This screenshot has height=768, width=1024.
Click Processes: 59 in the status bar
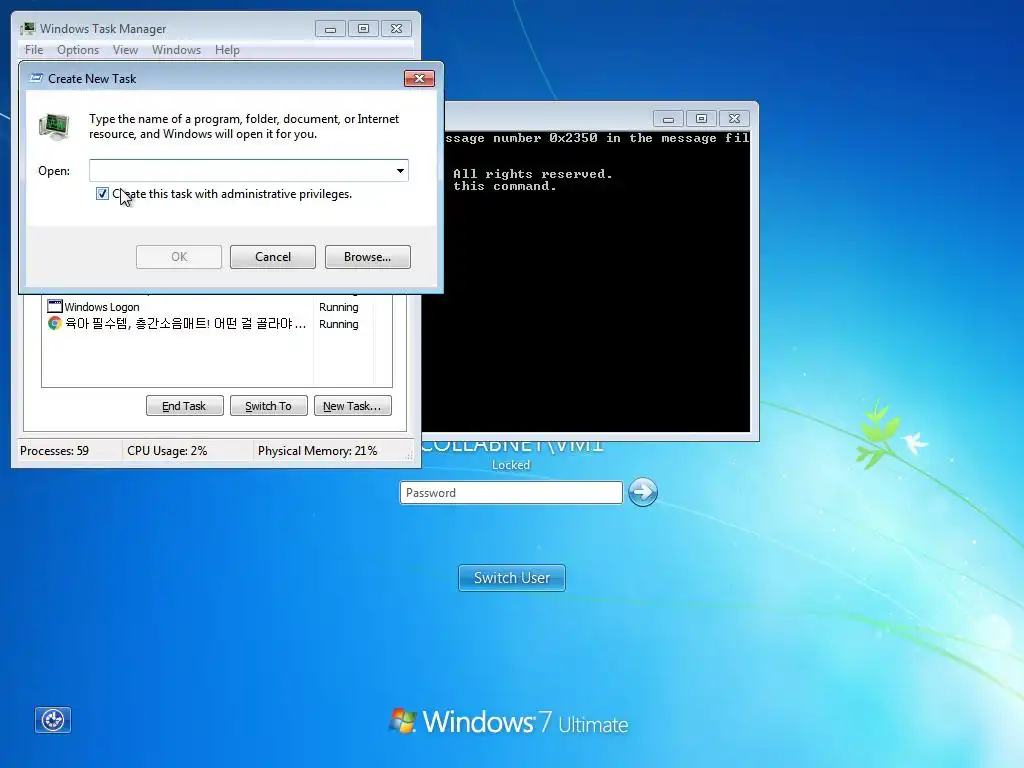click(54, 451)
